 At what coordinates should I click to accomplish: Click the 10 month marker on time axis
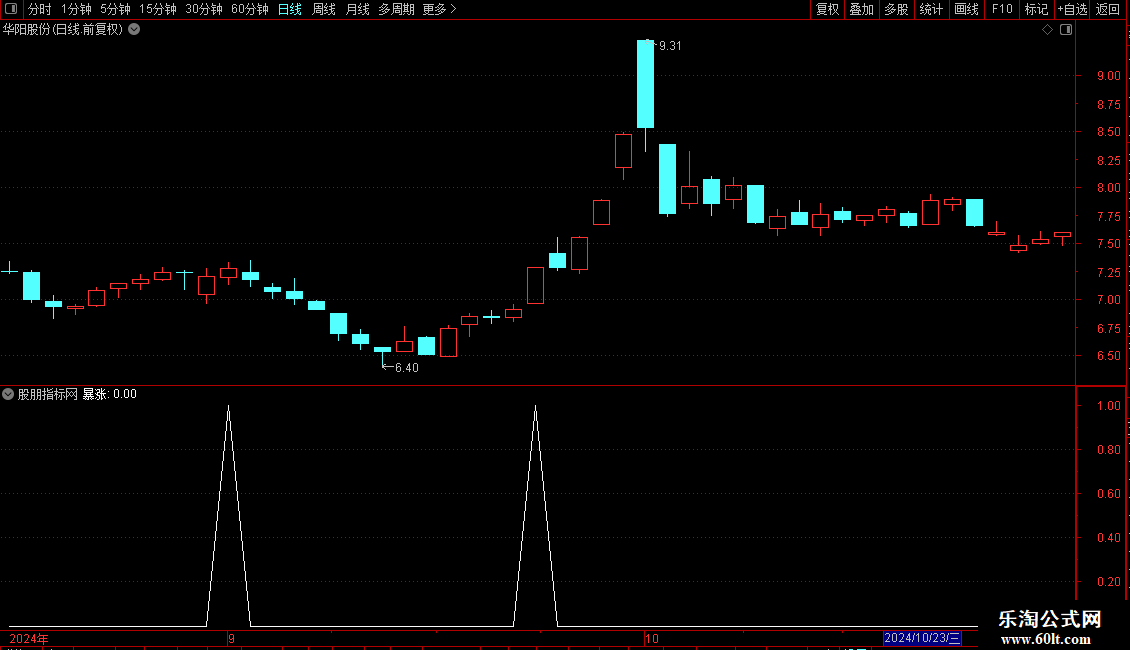click(x=651, y=638)
